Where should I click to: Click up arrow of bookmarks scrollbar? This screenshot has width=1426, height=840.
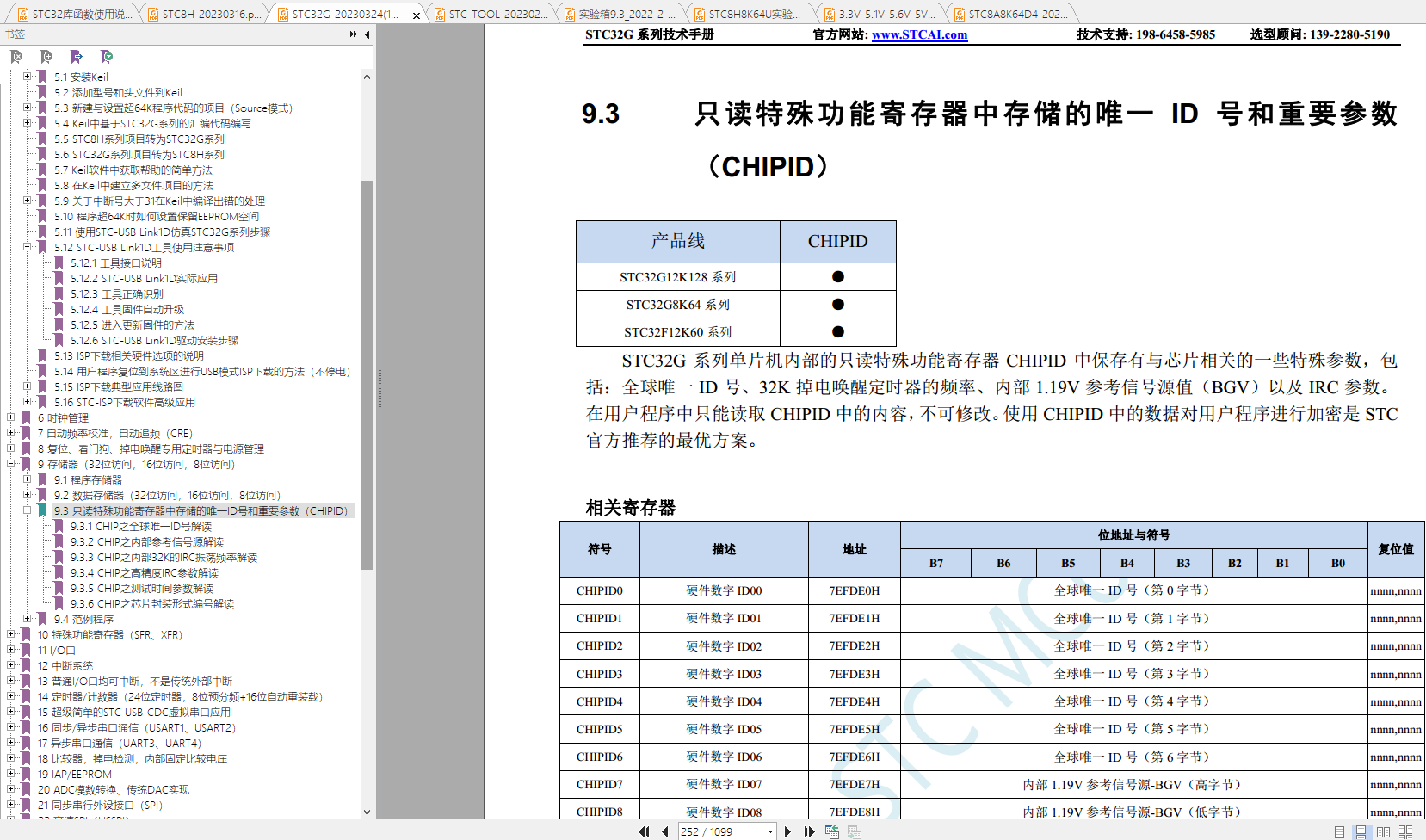367,77
